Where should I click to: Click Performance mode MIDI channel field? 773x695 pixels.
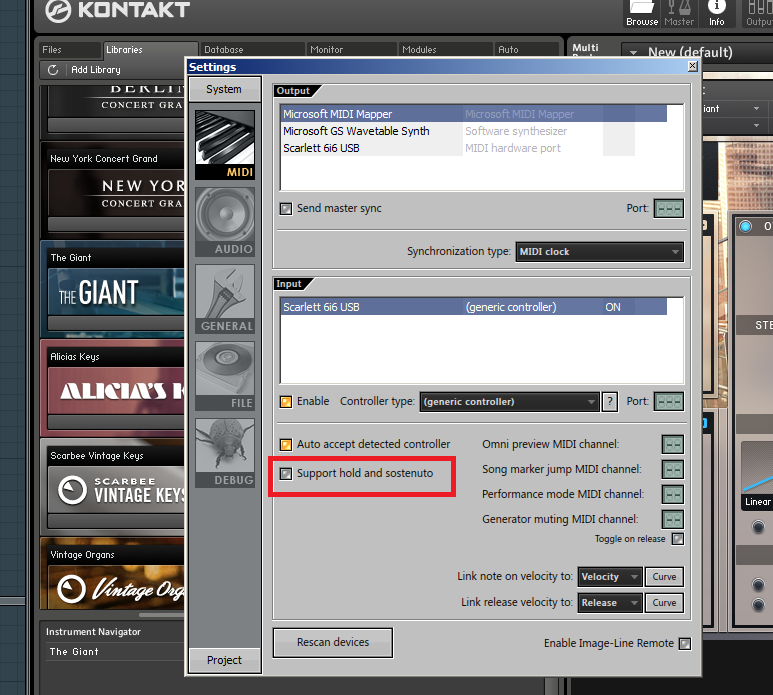[673, 494]
